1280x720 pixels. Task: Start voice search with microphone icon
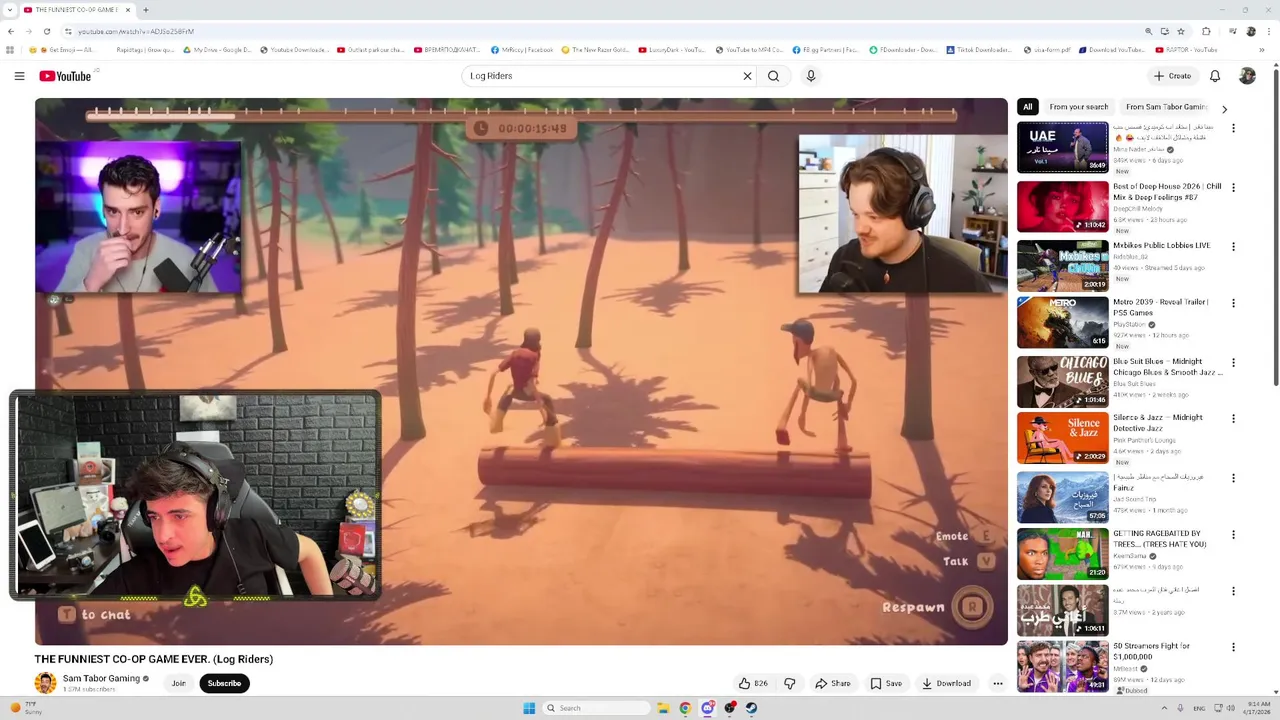[x=811, y=76]
